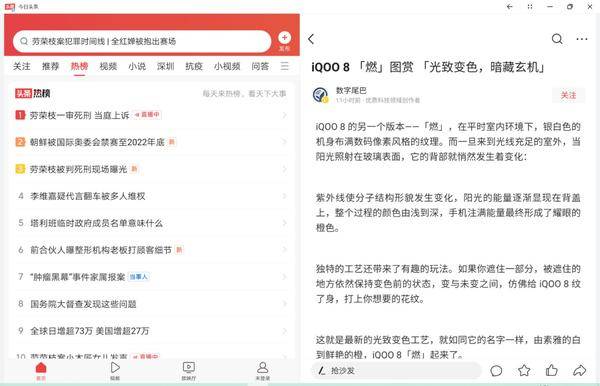600x386 pixels.
Task: Click the rank 2 badge in the hot list
Action: coord(20,142)
